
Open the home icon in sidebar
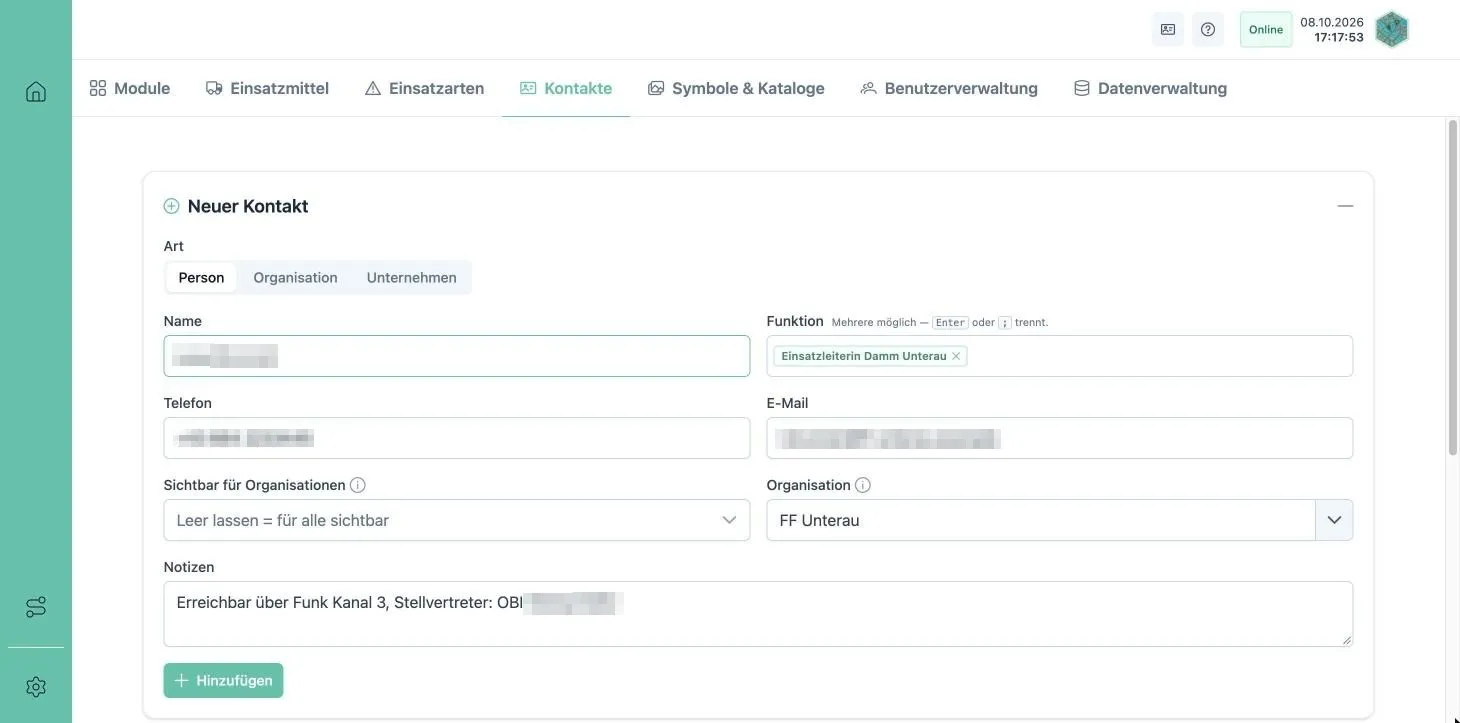(x=36, y=92)
